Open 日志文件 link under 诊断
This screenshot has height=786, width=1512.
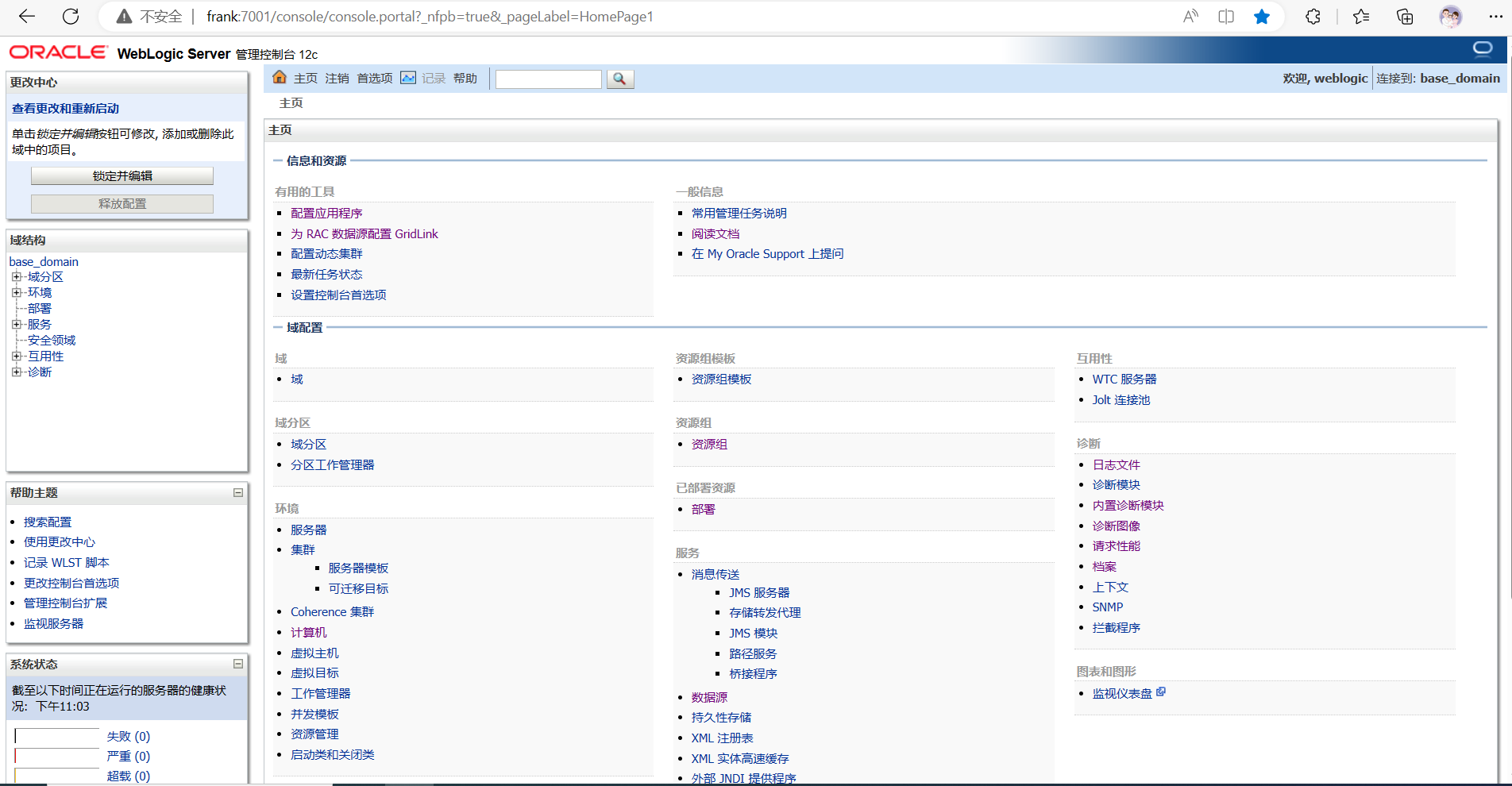[1117, 464]
